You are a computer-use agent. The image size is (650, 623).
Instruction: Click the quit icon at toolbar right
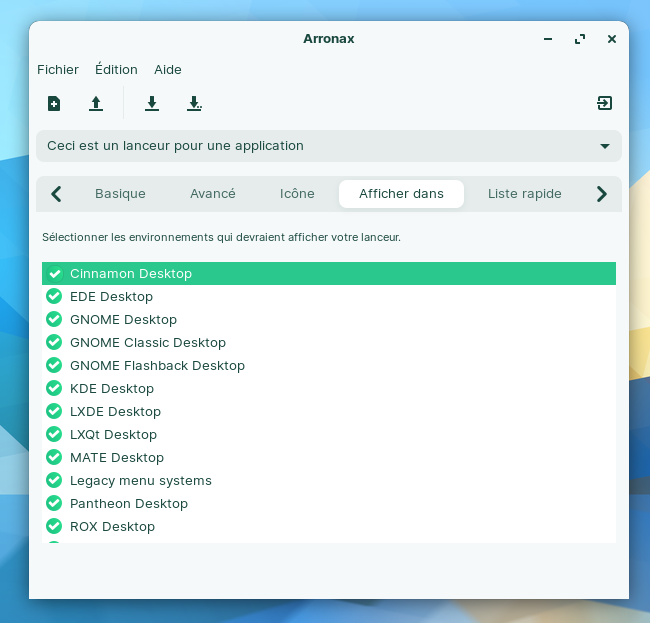click(604, 103)
